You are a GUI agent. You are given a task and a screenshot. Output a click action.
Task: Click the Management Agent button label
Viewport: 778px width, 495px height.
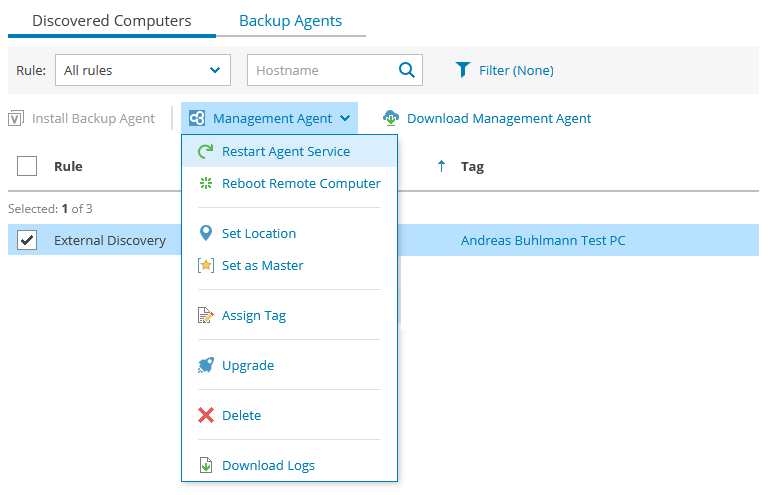[272, 119]
